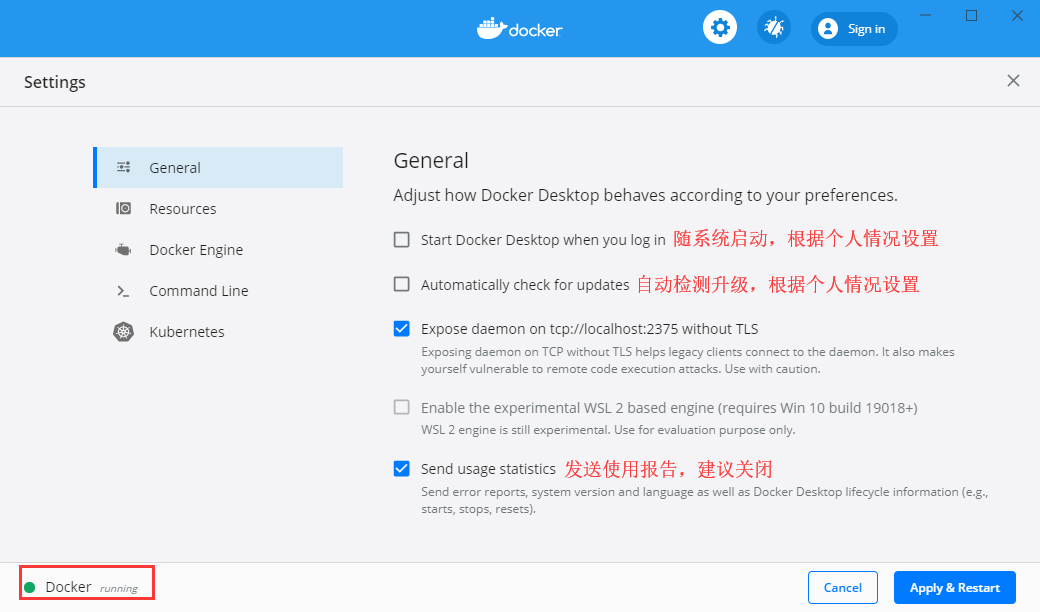
Task: Click 'Exposing daemon on TCP without TLS' warning text
Action: coord(688,360)
